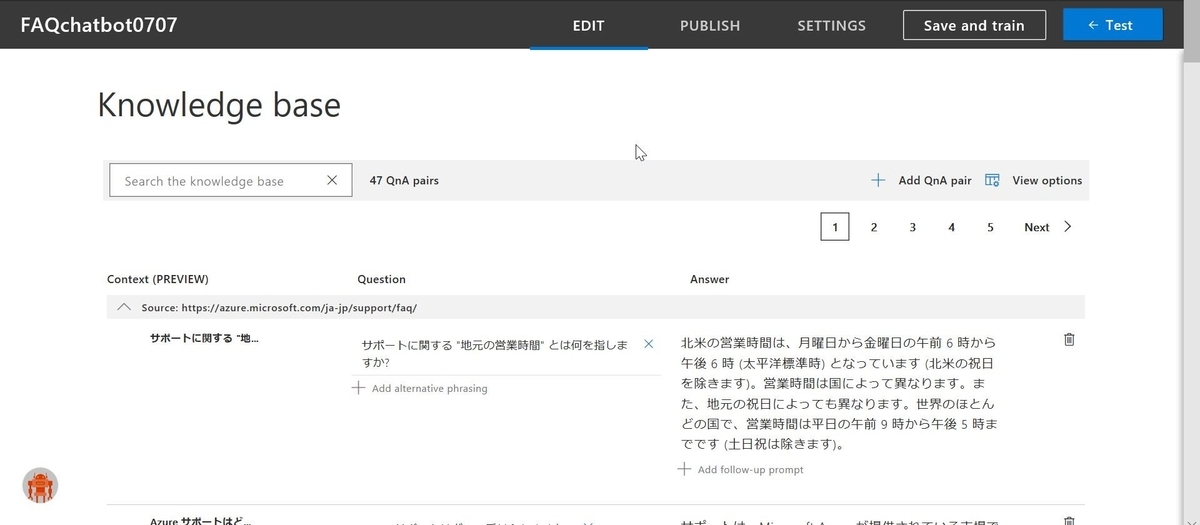
Task: Edit the question about 地元の営業時間
Action: [494, 353]
